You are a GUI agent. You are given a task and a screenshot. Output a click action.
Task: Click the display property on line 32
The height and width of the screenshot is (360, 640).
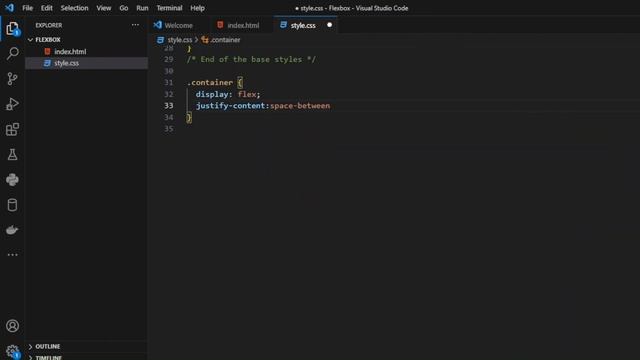click(x=212, y=94)
